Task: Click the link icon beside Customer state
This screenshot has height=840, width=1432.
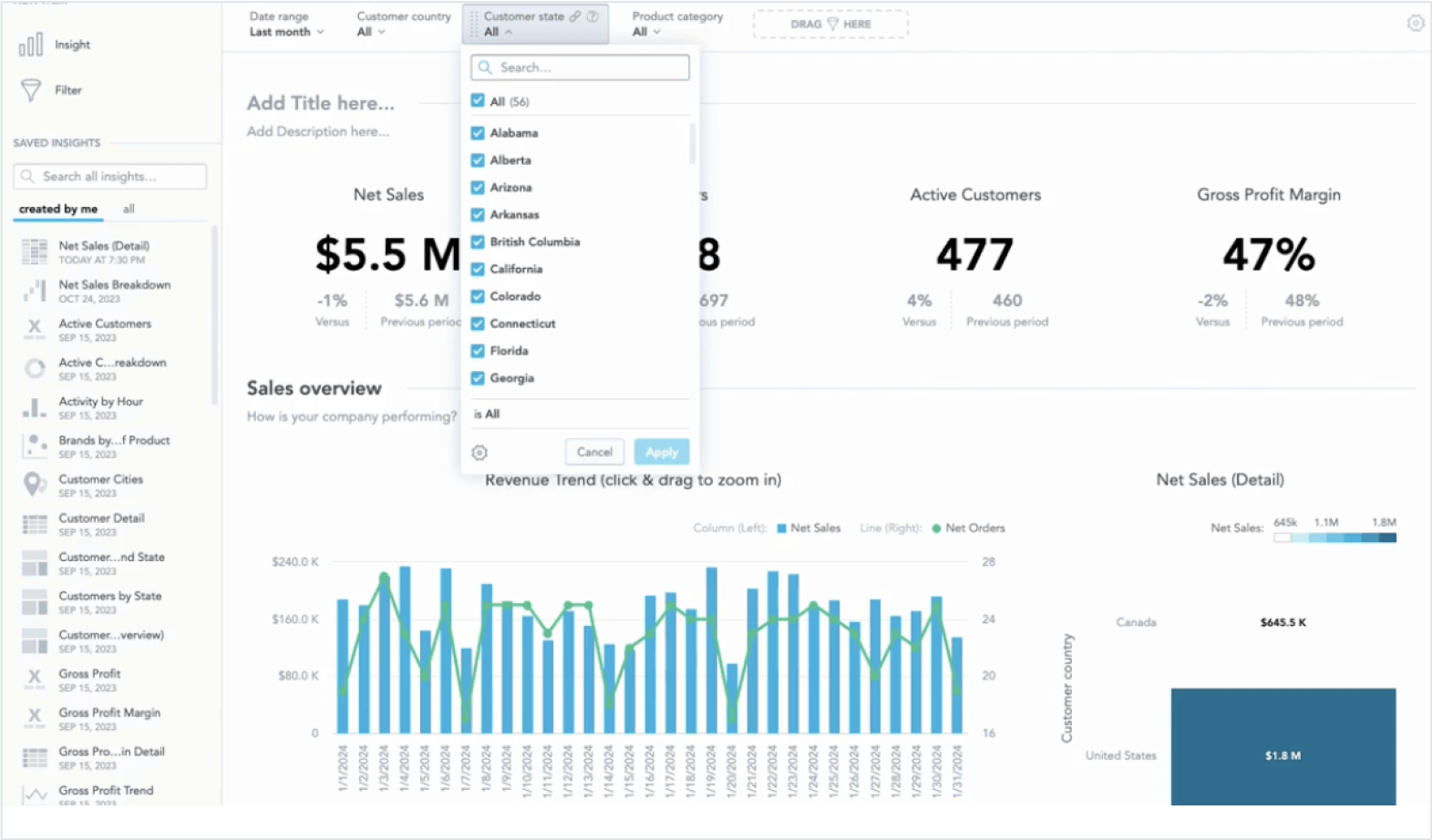Action: (x=575, y=16)
